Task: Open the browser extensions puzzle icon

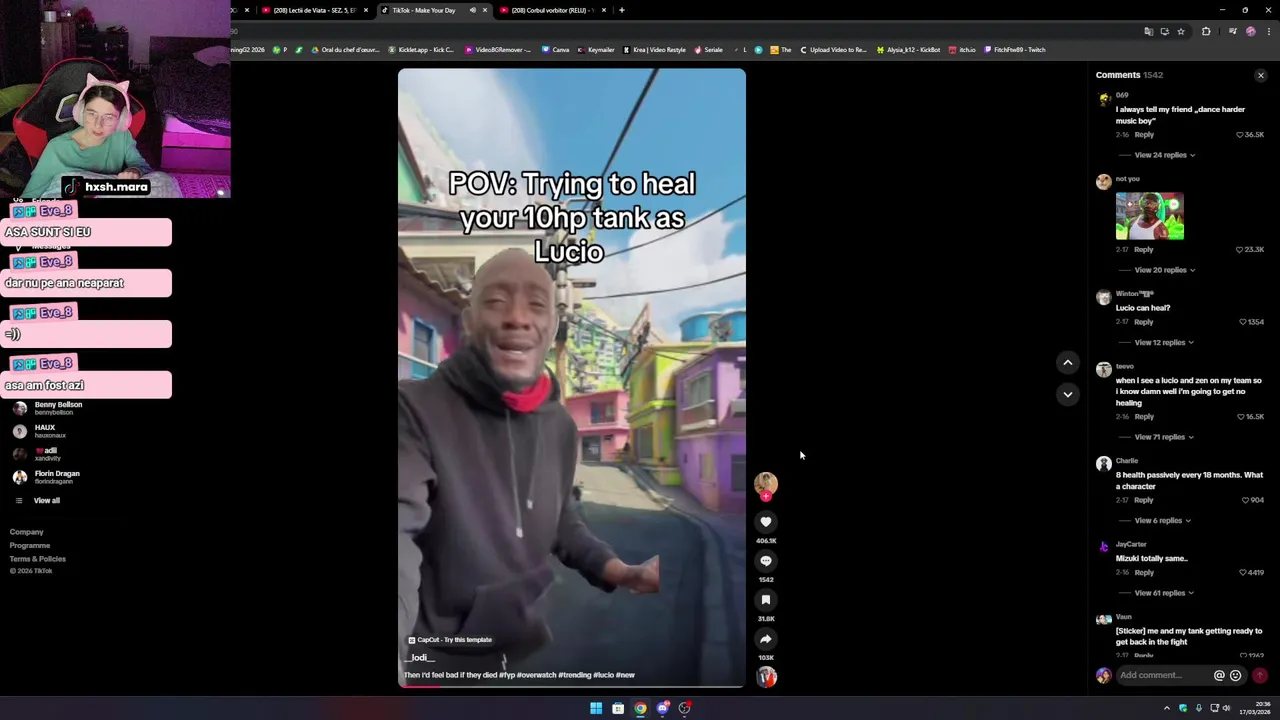Action: 1206,32
